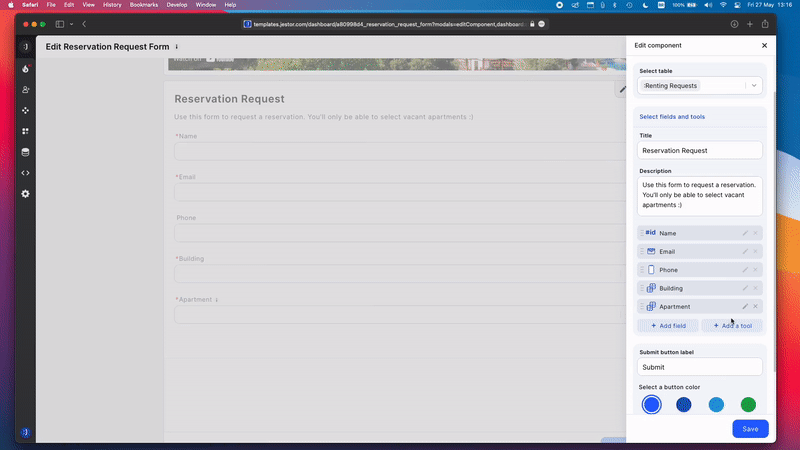Click the Safari share icon
The height and width of the screenshot is (450, 800).
[765, 24]
